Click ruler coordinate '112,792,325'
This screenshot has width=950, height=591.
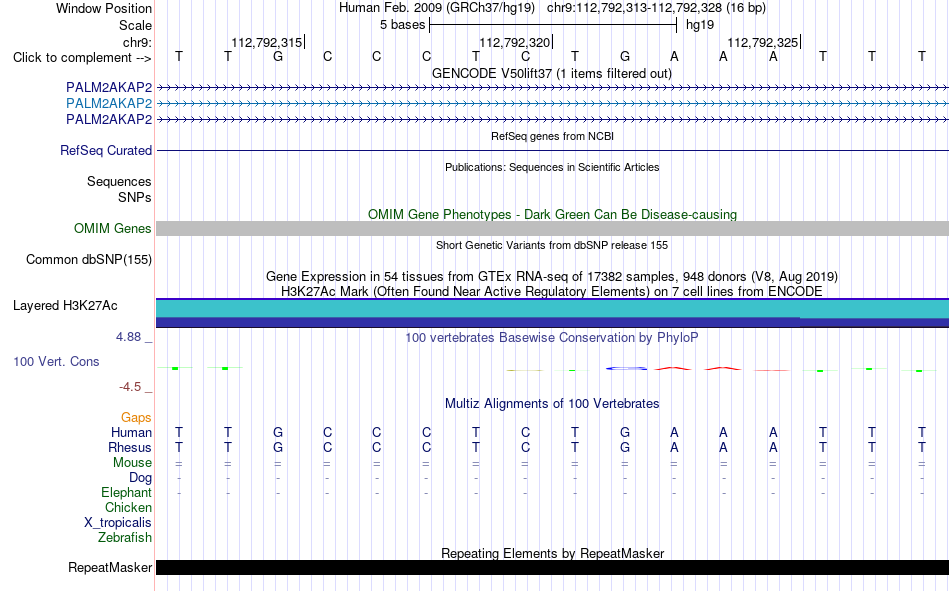click(763, 42)
